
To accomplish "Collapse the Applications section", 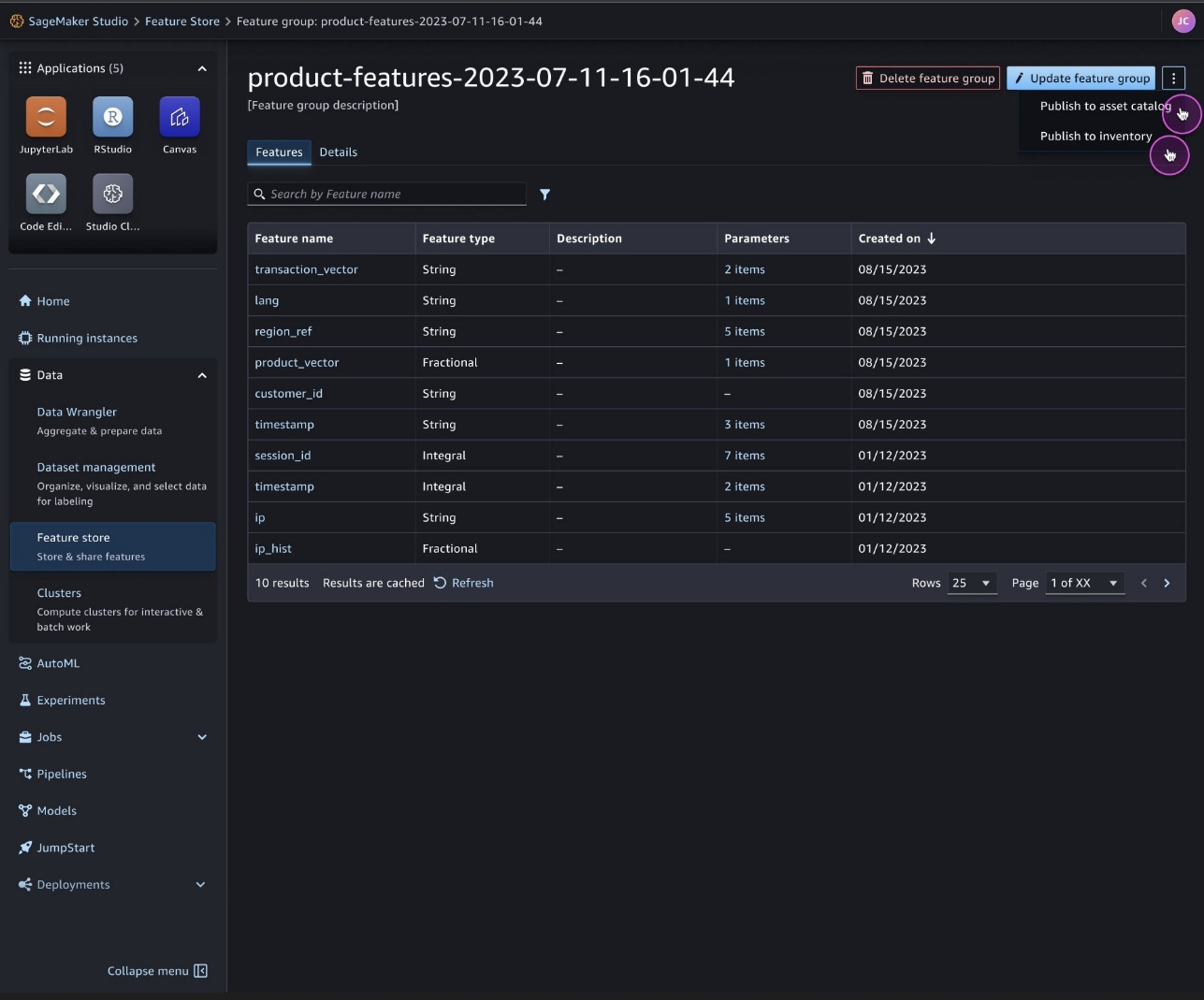I will pos(202,68).
